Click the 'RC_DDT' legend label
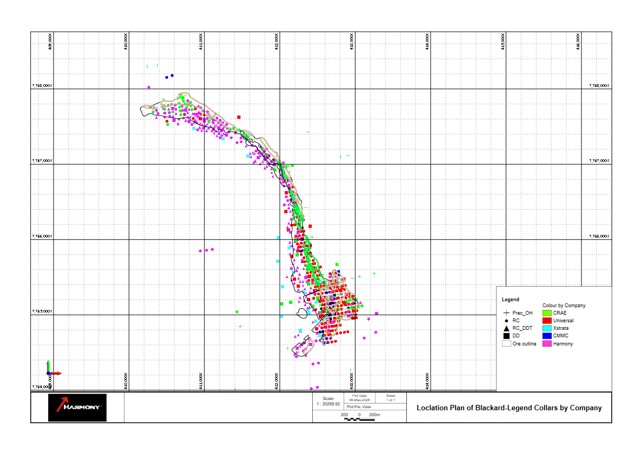 (522, 328)
